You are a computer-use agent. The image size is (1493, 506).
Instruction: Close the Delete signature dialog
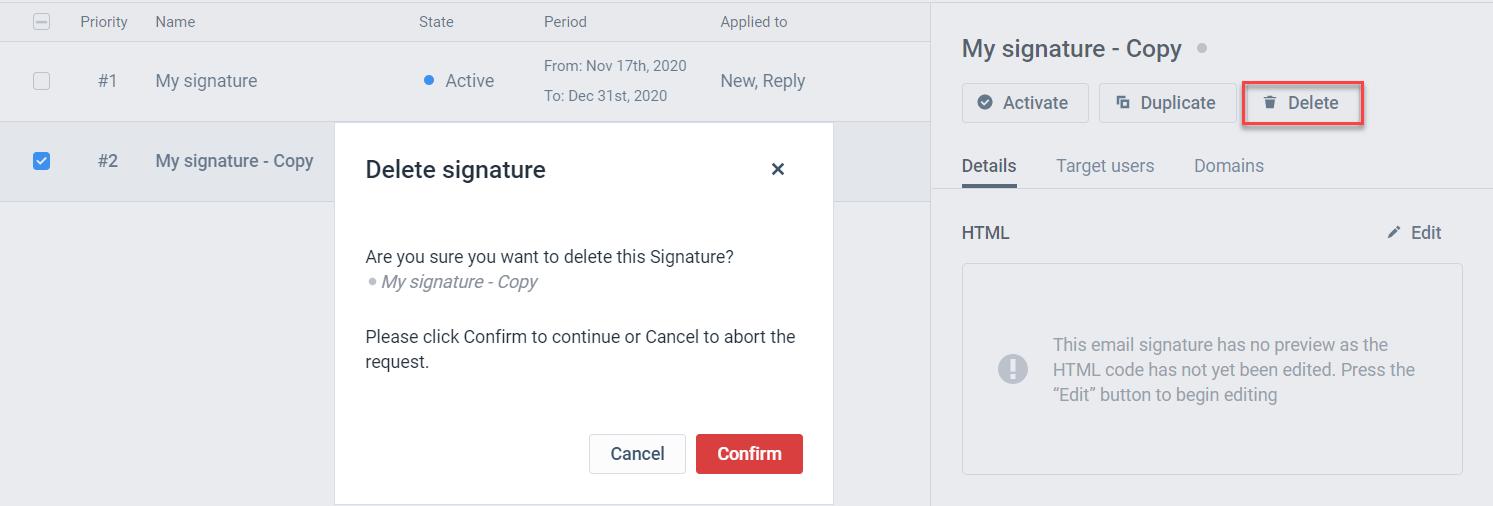(x=777, y=169)
